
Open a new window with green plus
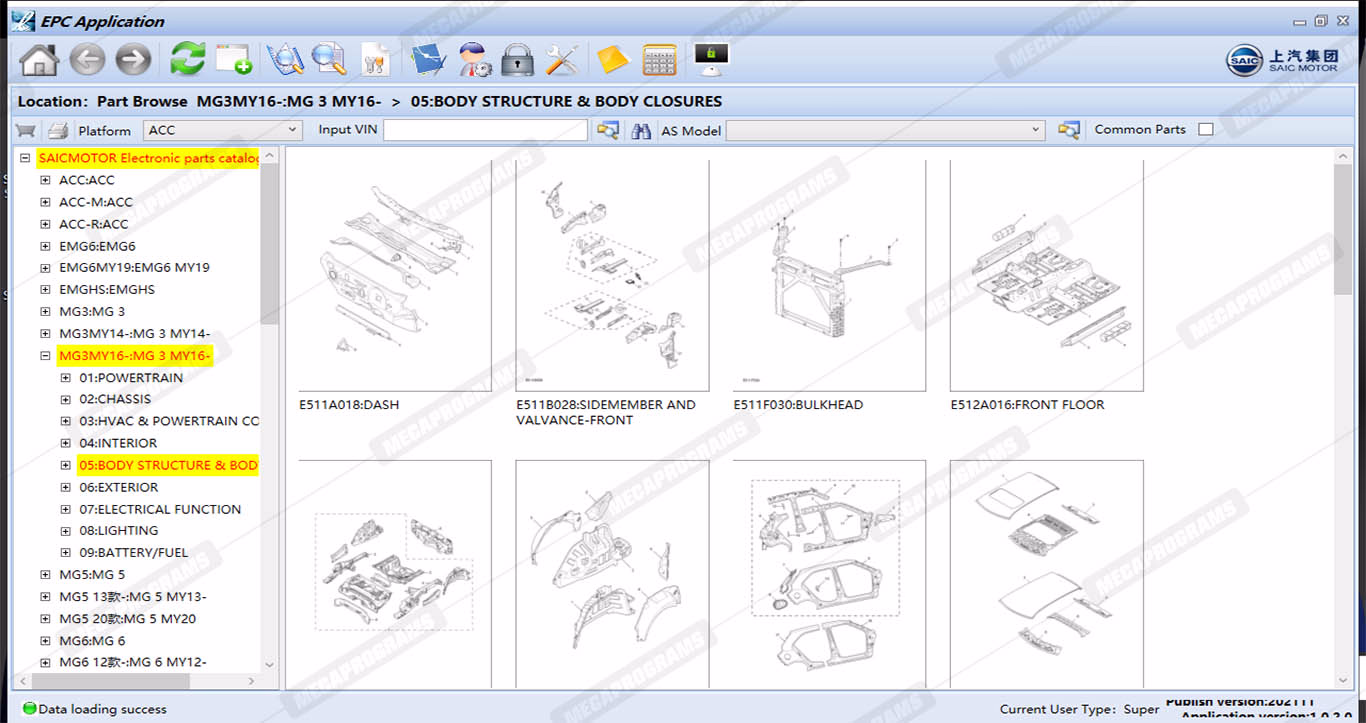(x=233, y=59)
